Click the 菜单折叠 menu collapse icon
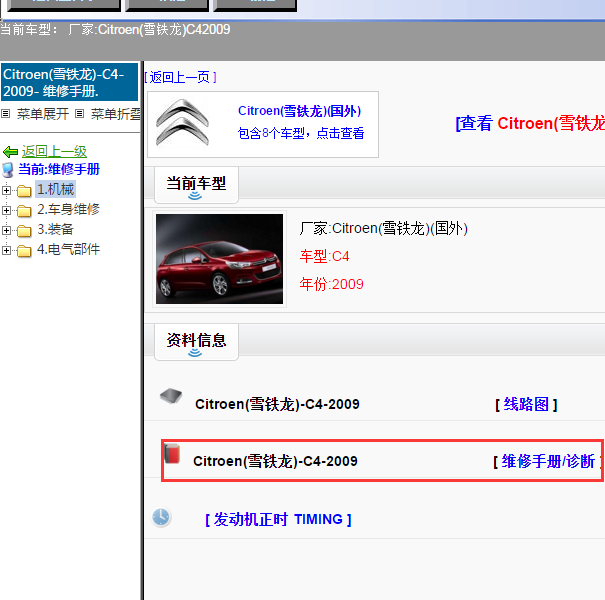 79,113
